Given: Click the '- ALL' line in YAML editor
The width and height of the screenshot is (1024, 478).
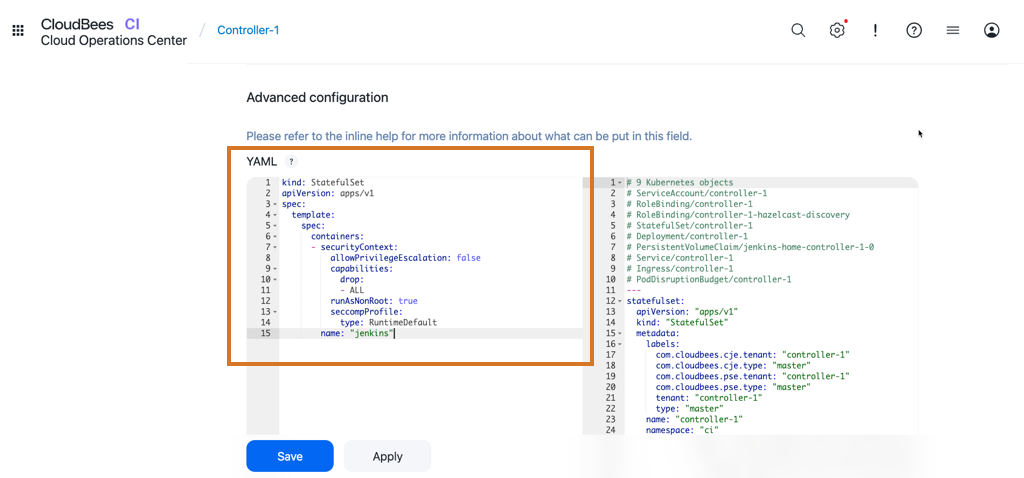Looking at the screenshot, I should coord(352,291).
